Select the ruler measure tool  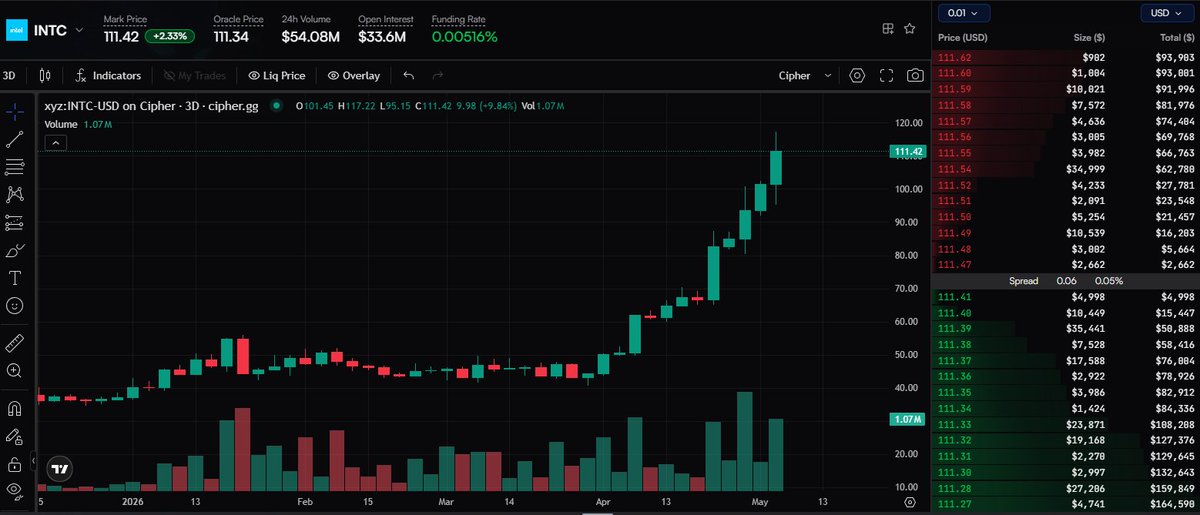click(14, 343)
